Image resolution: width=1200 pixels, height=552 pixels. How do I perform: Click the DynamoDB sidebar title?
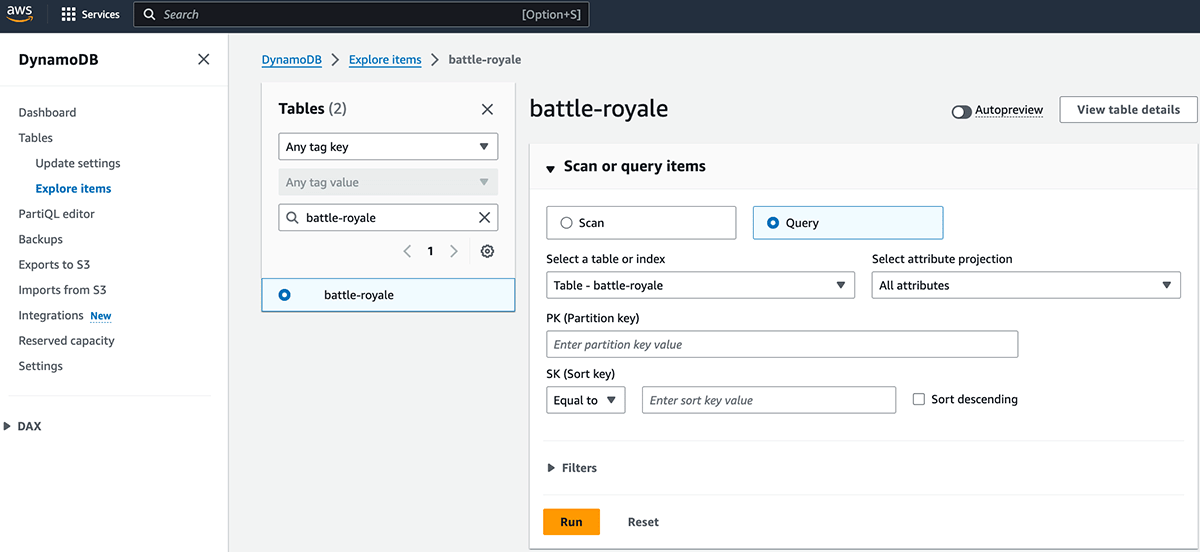[x=58, y=60]
